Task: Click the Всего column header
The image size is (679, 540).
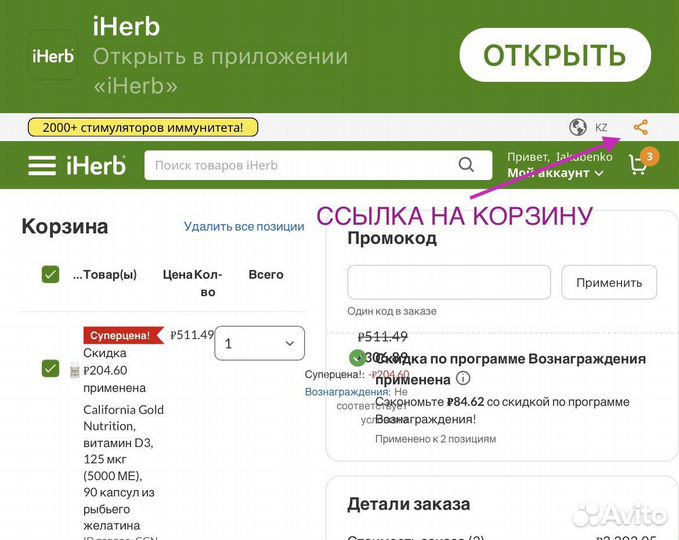Action: [266, 275]
